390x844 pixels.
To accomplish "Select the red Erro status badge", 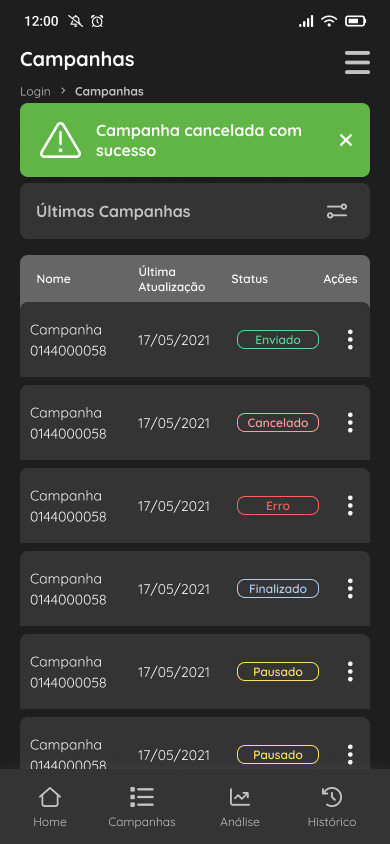I will [278, 505].
